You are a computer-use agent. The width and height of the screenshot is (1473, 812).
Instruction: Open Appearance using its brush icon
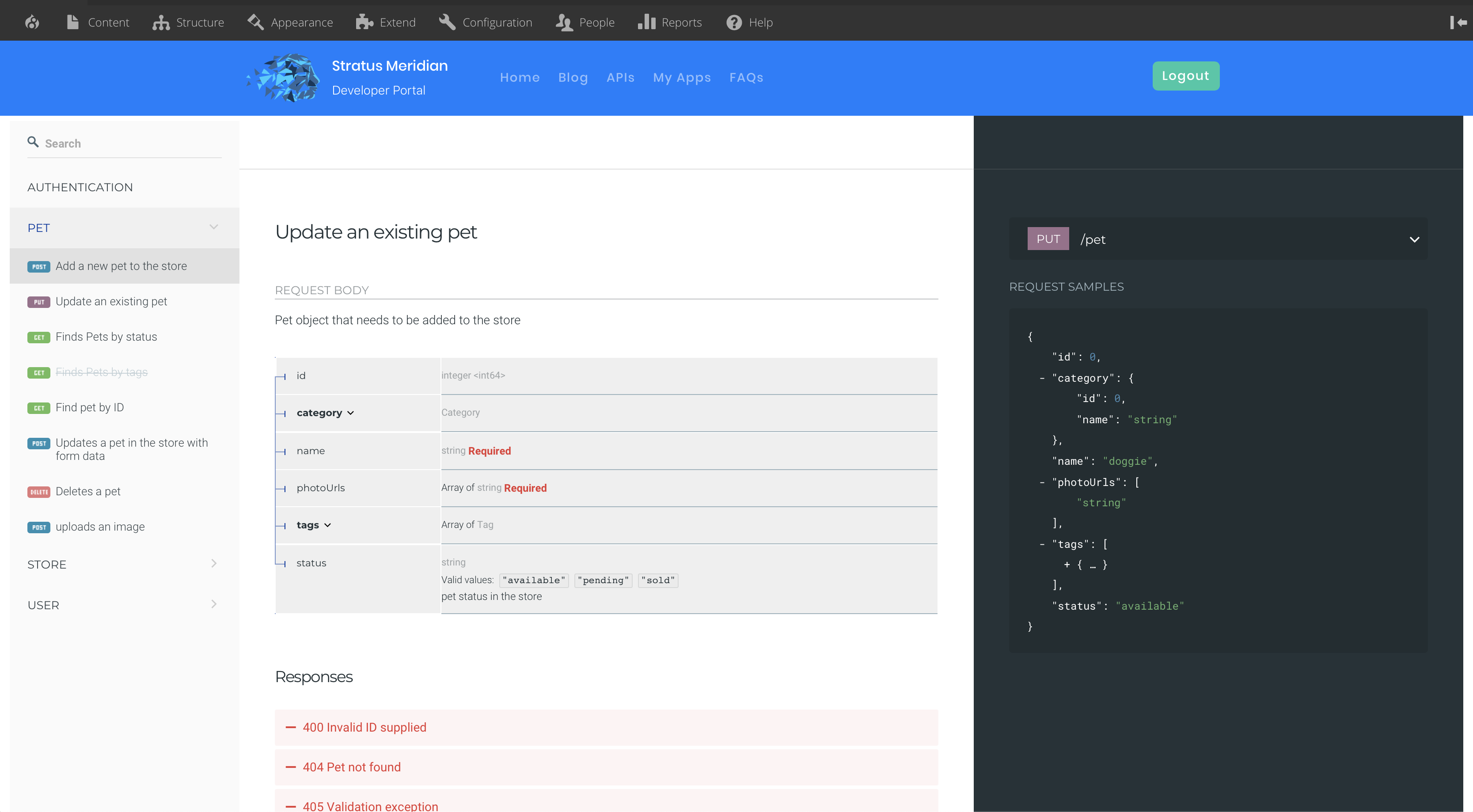pyautogui.click(x=255, y=22)
